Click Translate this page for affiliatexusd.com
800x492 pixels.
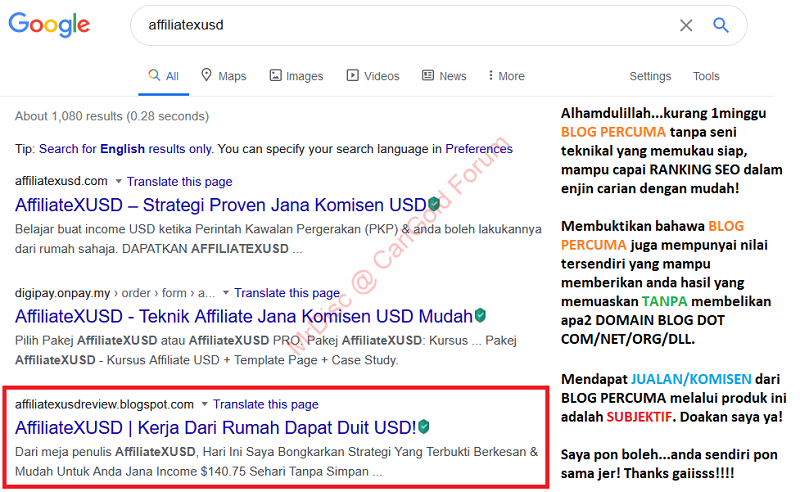click(x=180, y=182)
